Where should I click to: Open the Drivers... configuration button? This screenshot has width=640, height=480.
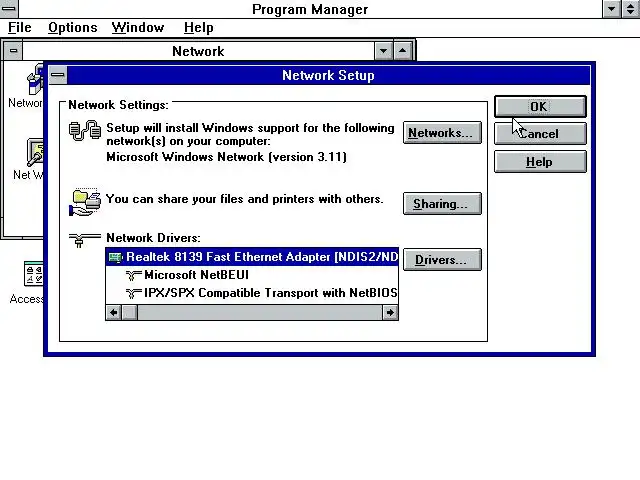coord(442,260)
